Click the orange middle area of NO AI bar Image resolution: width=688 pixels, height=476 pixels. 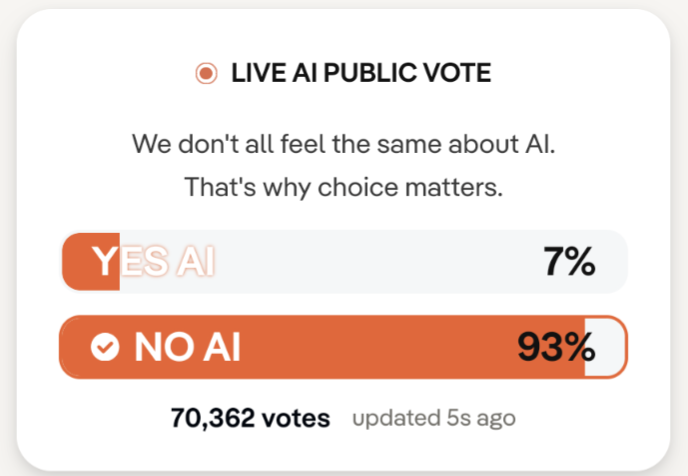point(380,347)
